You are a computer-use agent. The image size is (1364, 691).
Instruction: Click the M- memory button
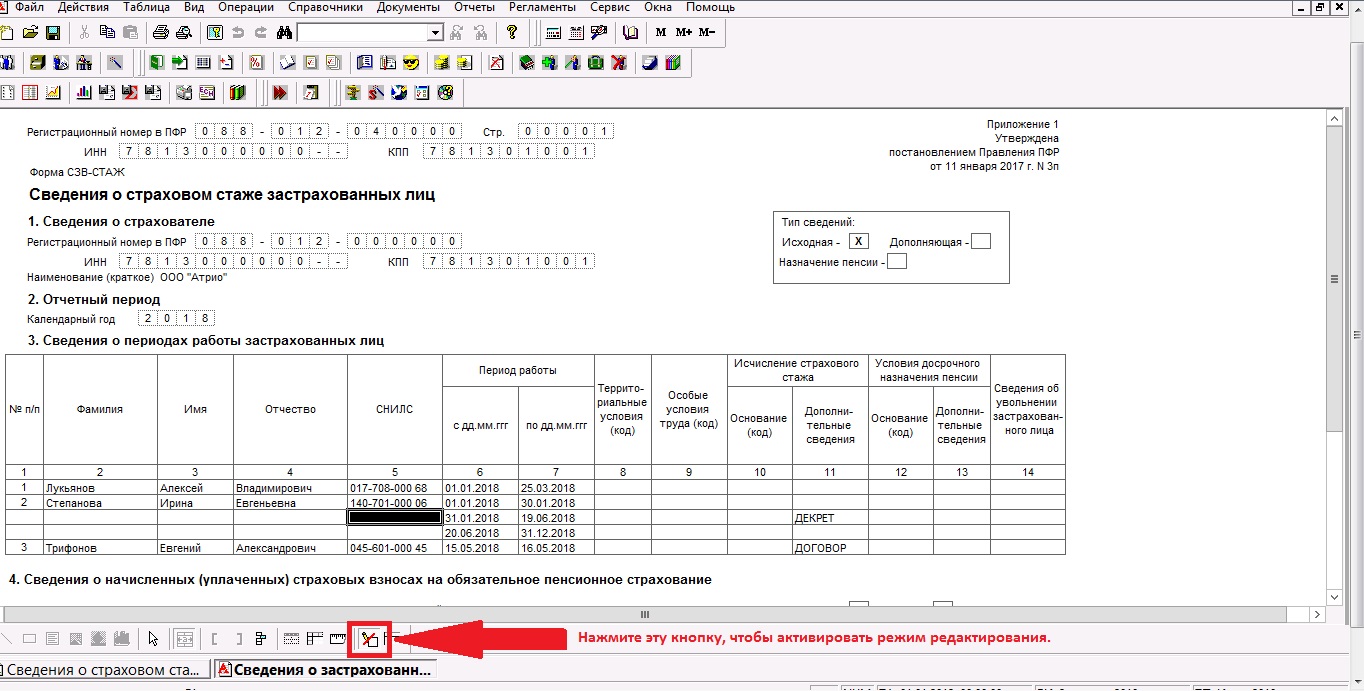[707, 33]
